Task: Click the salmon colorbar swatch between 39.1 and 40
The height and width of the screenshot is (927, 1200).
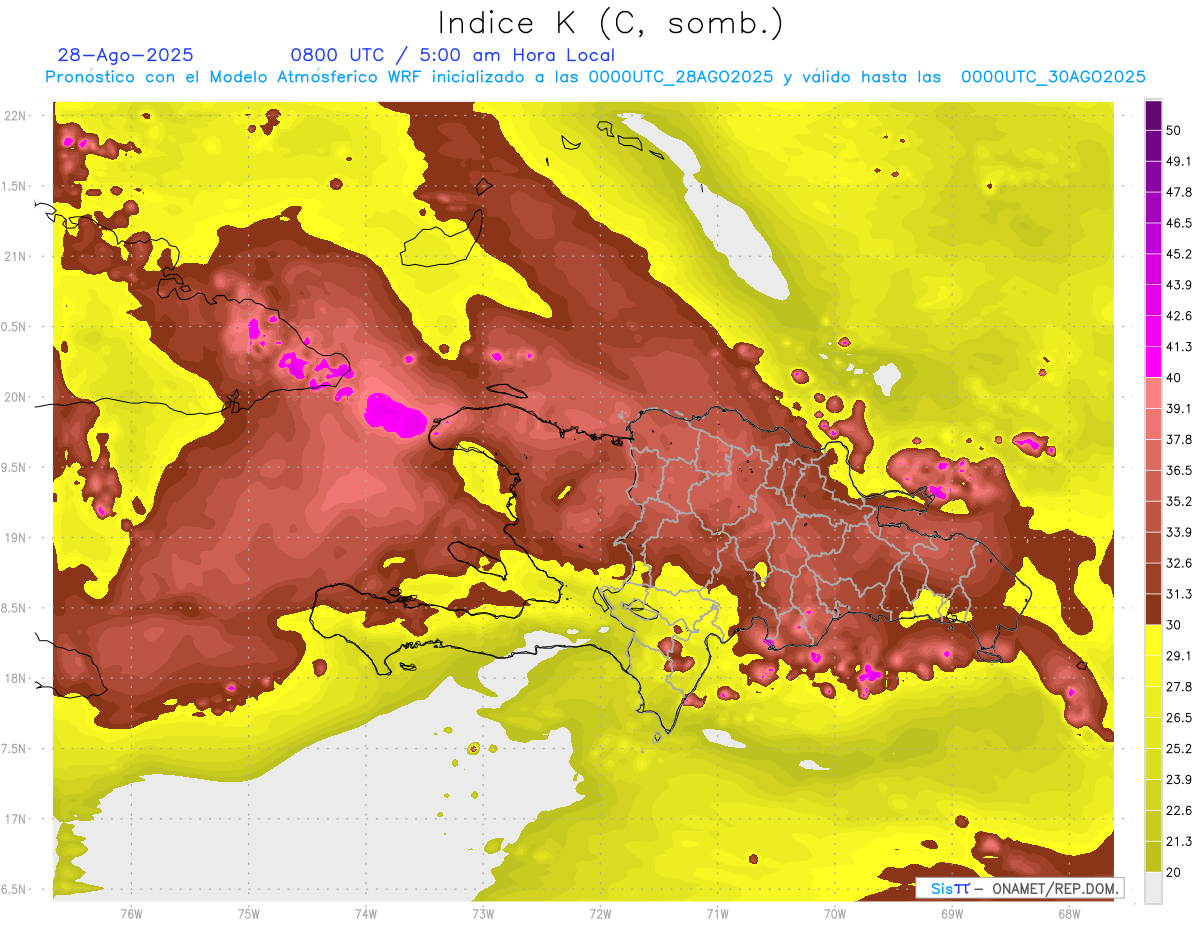Action: [1153, 393]
